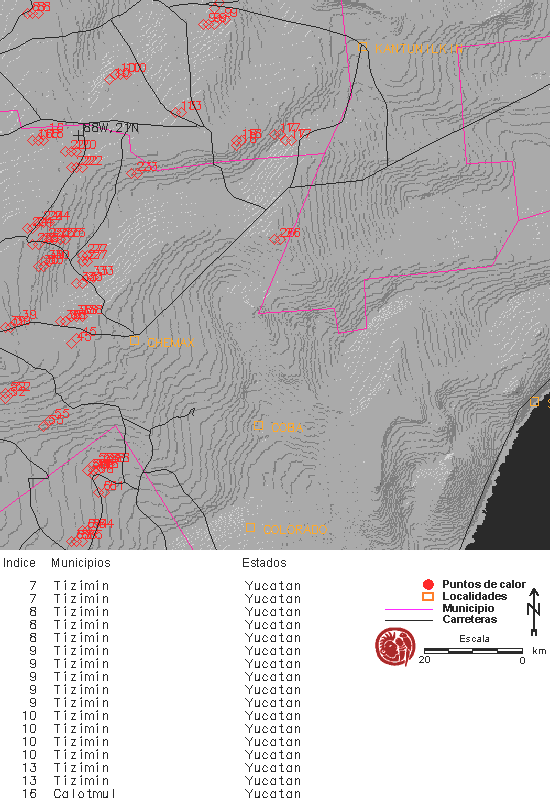Click the isolated heat point on magenta boundary

click(276, 239)
